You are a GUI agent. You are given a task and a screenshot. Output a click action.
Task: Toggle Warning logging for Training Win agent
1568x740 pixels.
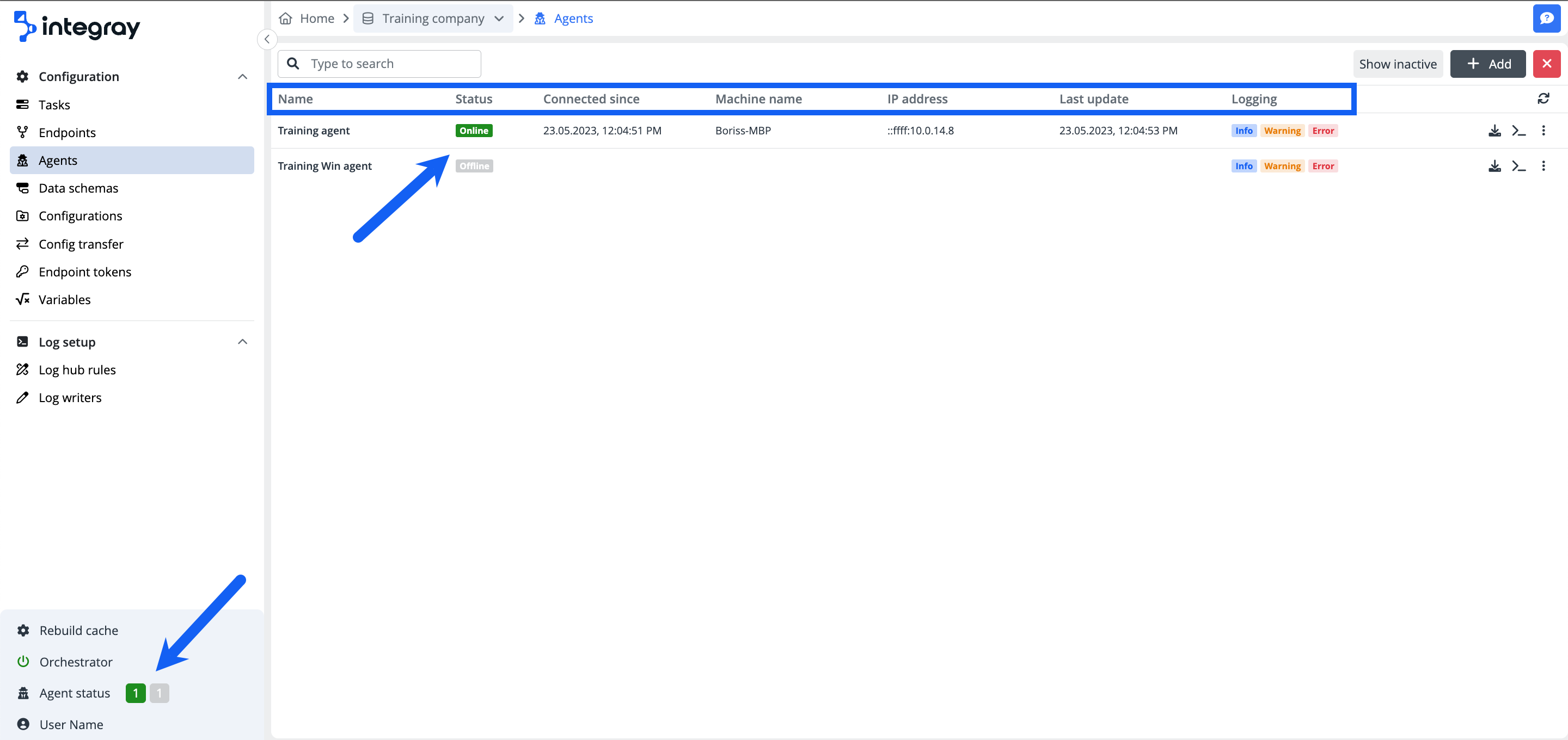(1281, 166)
